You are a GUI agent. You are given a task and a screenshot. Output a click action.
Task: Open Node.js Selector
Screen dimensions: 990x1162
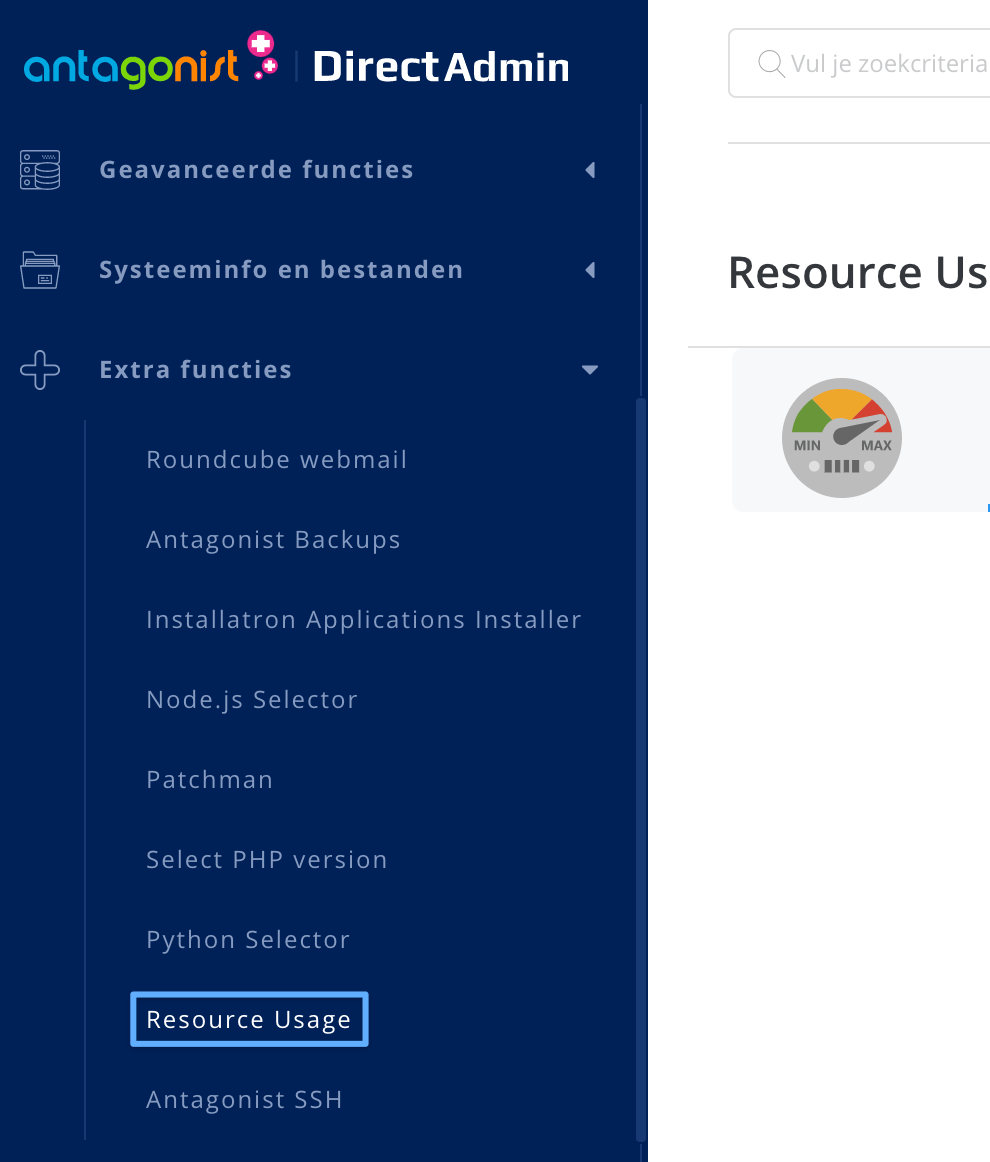coord(252,700)
